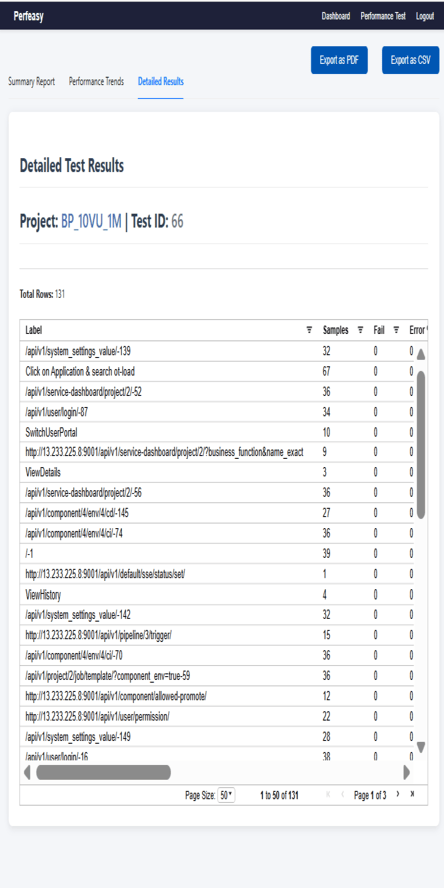The height and width of the screenshot is (888, 444).
Task: Switch to Performance Trends tab
Action: (96, 82)
